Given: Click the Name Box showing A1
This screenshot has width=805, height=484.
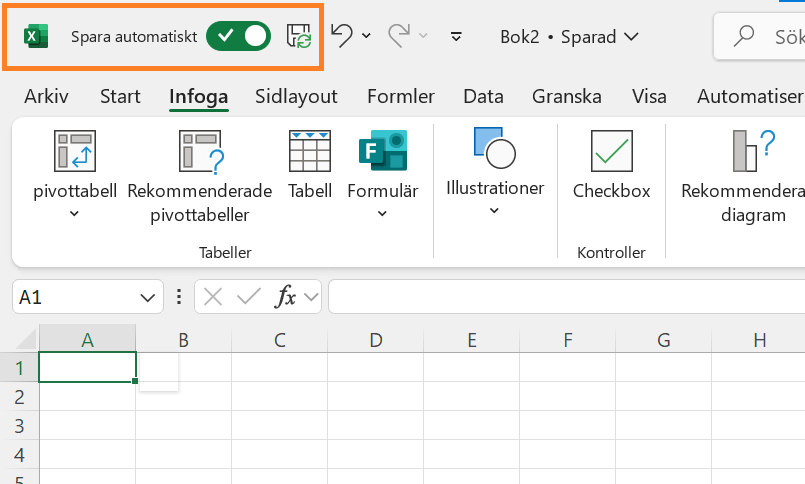Looking at the screenshot, I should tap(74, 297).
